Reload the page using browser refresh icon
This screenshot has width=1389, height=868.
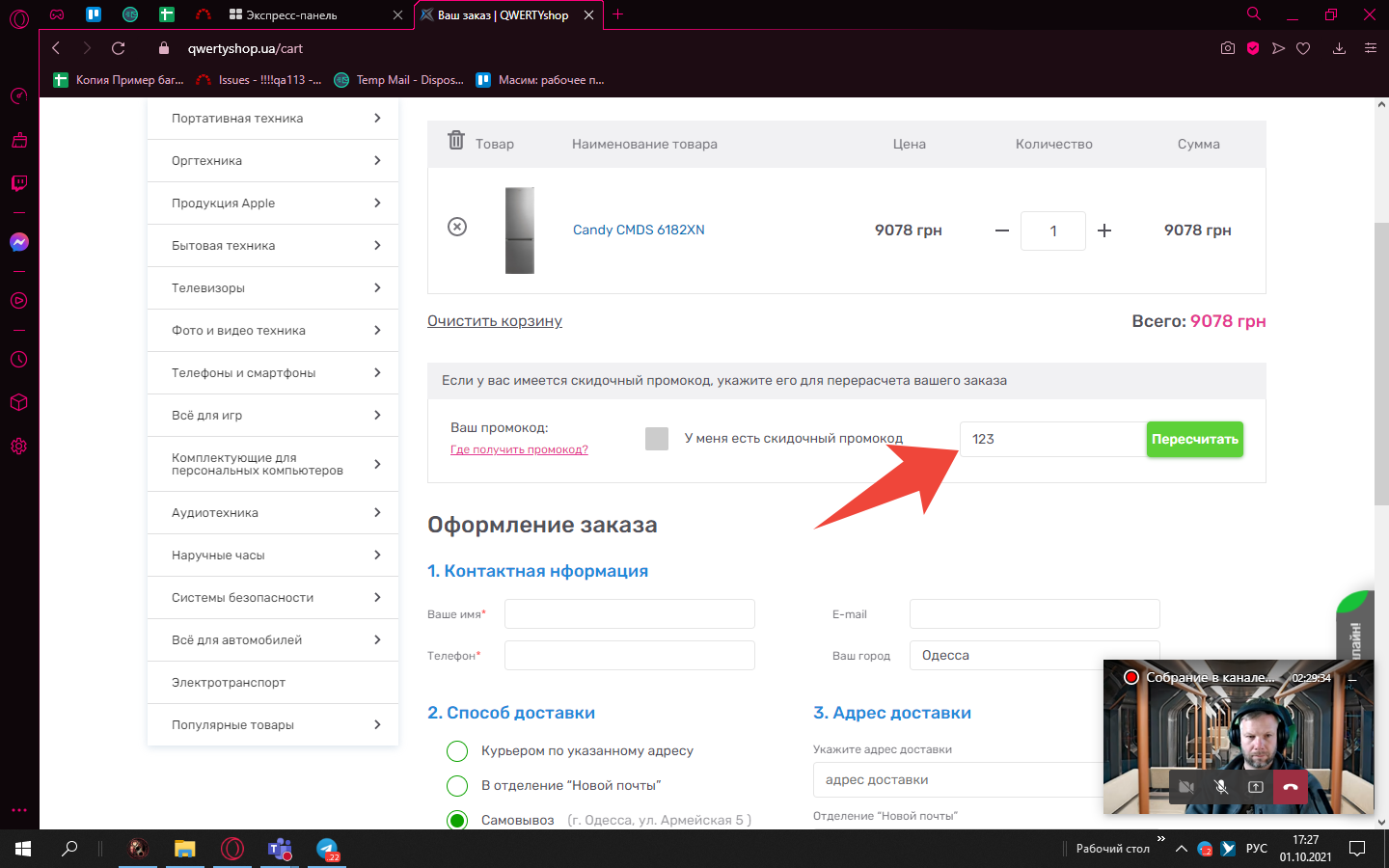(119, 48)
